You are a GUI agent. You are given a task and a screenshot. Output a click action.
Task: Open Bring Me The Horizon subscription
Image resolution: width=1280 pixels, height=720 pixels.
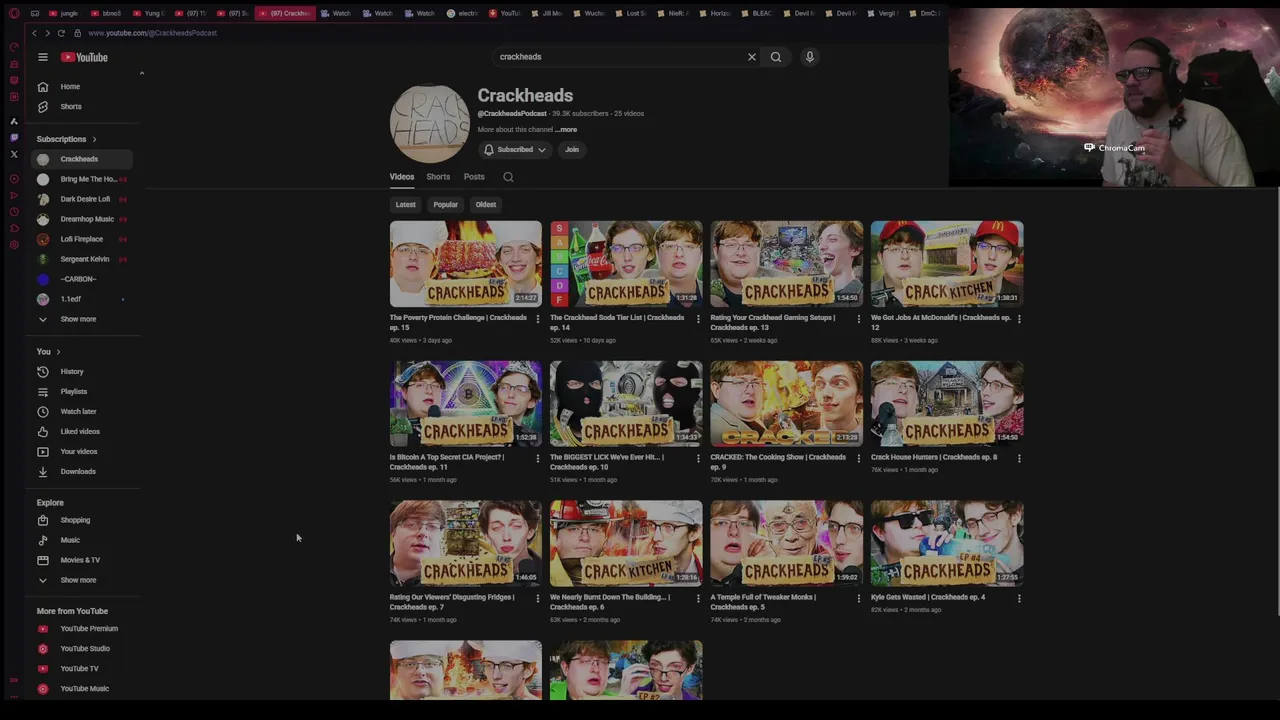coord(80,179)
